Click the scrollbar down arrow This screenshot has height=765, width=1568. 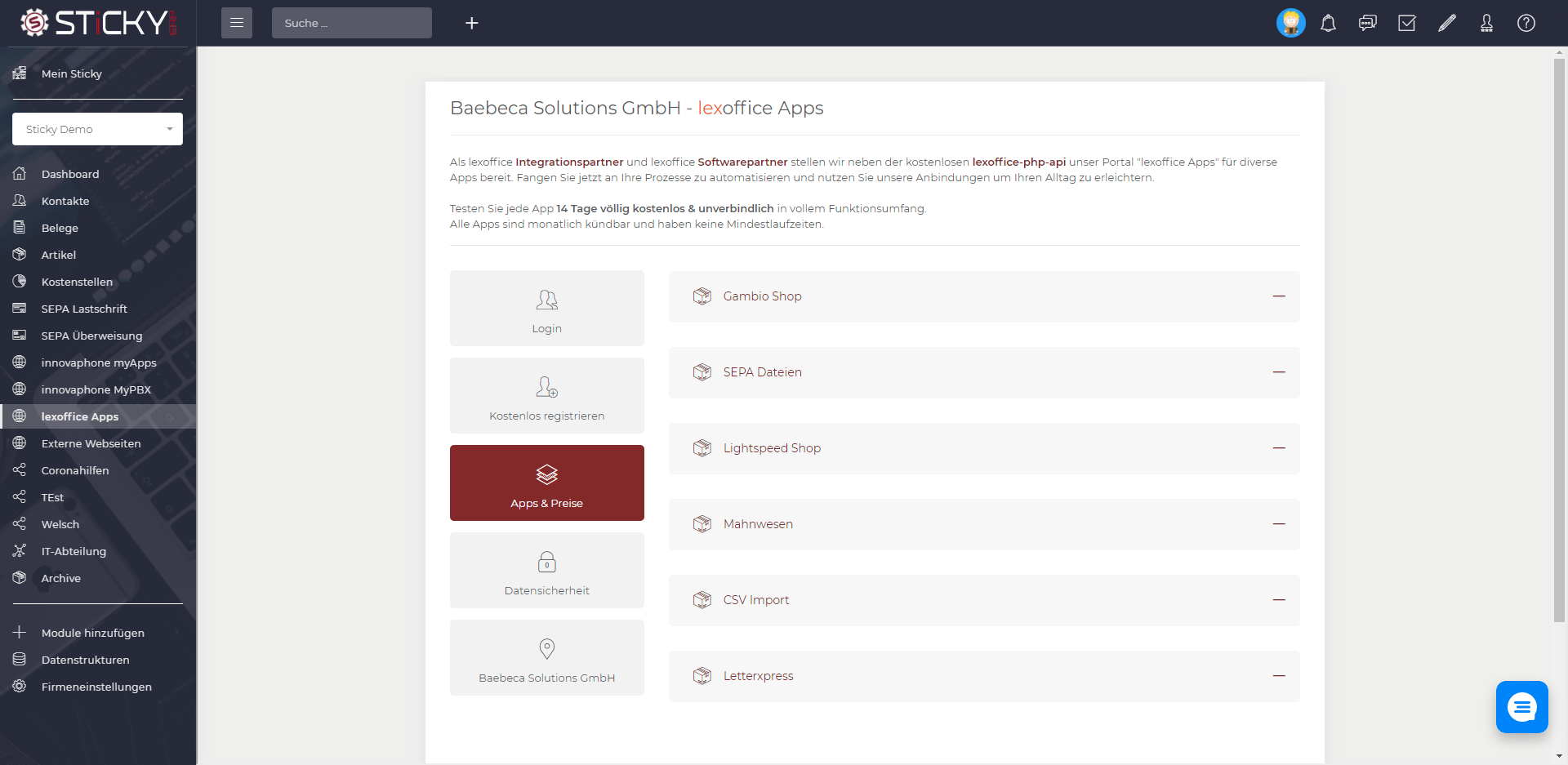point(1560,757)
